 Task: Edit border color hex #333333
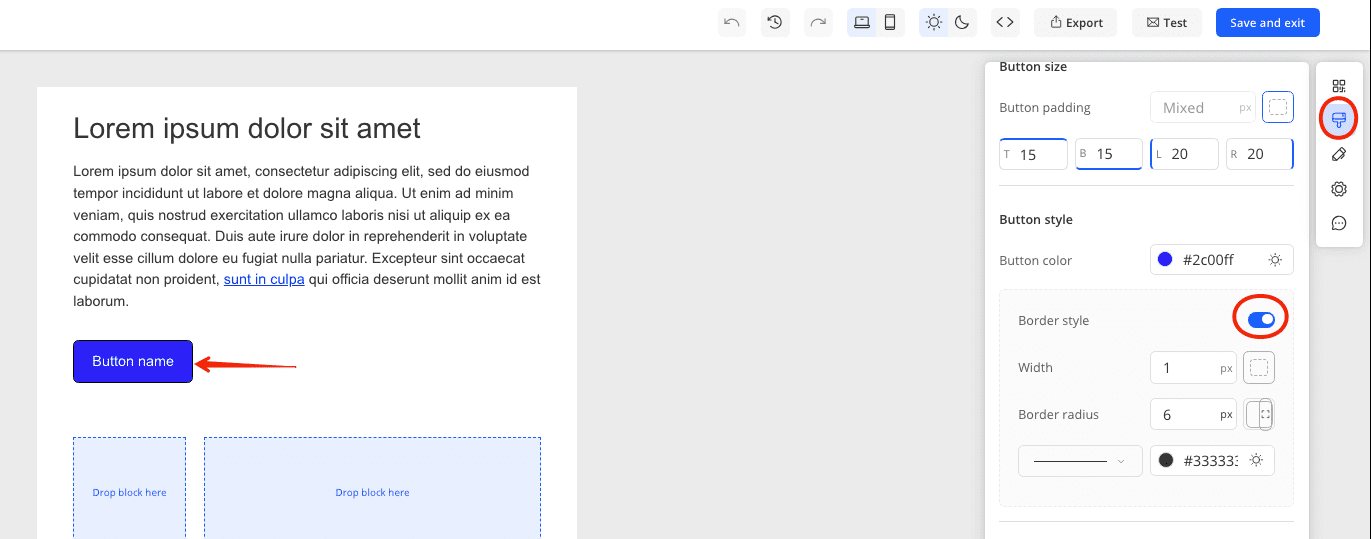point(1211,461)
